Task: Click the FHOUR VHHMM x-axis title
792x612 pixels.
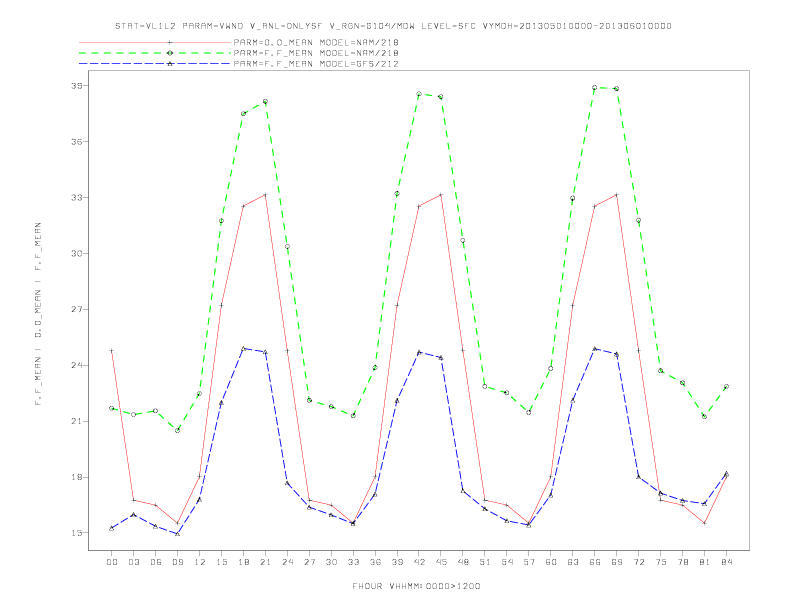Action: click(416, 586)
